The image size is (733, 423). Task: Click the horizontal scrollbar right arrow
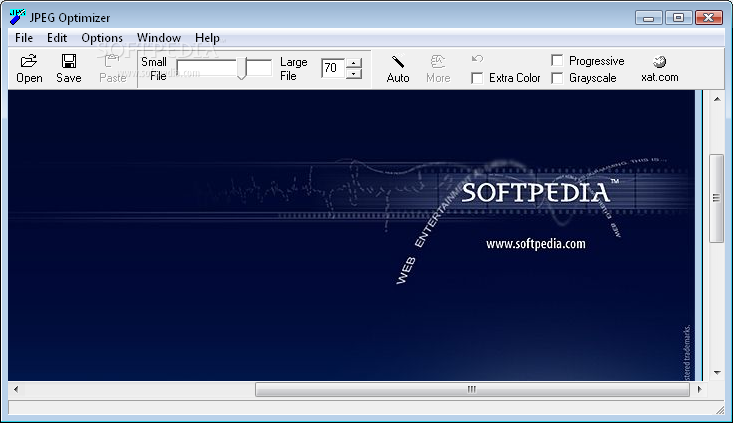699,389
